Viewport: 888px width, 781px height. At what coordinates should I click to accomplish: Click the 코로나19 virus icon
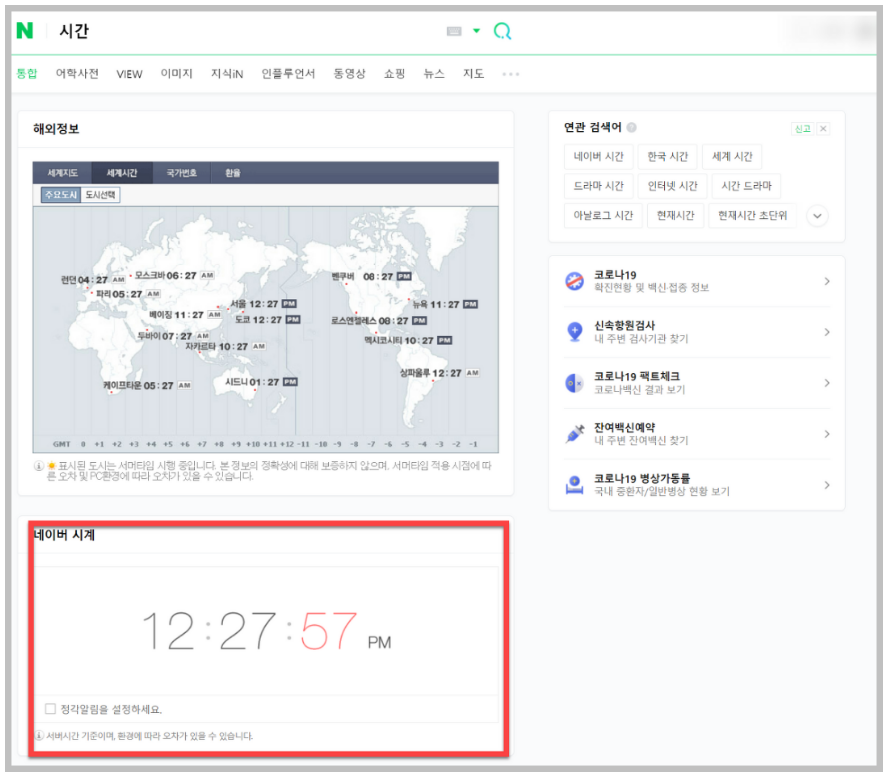[574, 281]
